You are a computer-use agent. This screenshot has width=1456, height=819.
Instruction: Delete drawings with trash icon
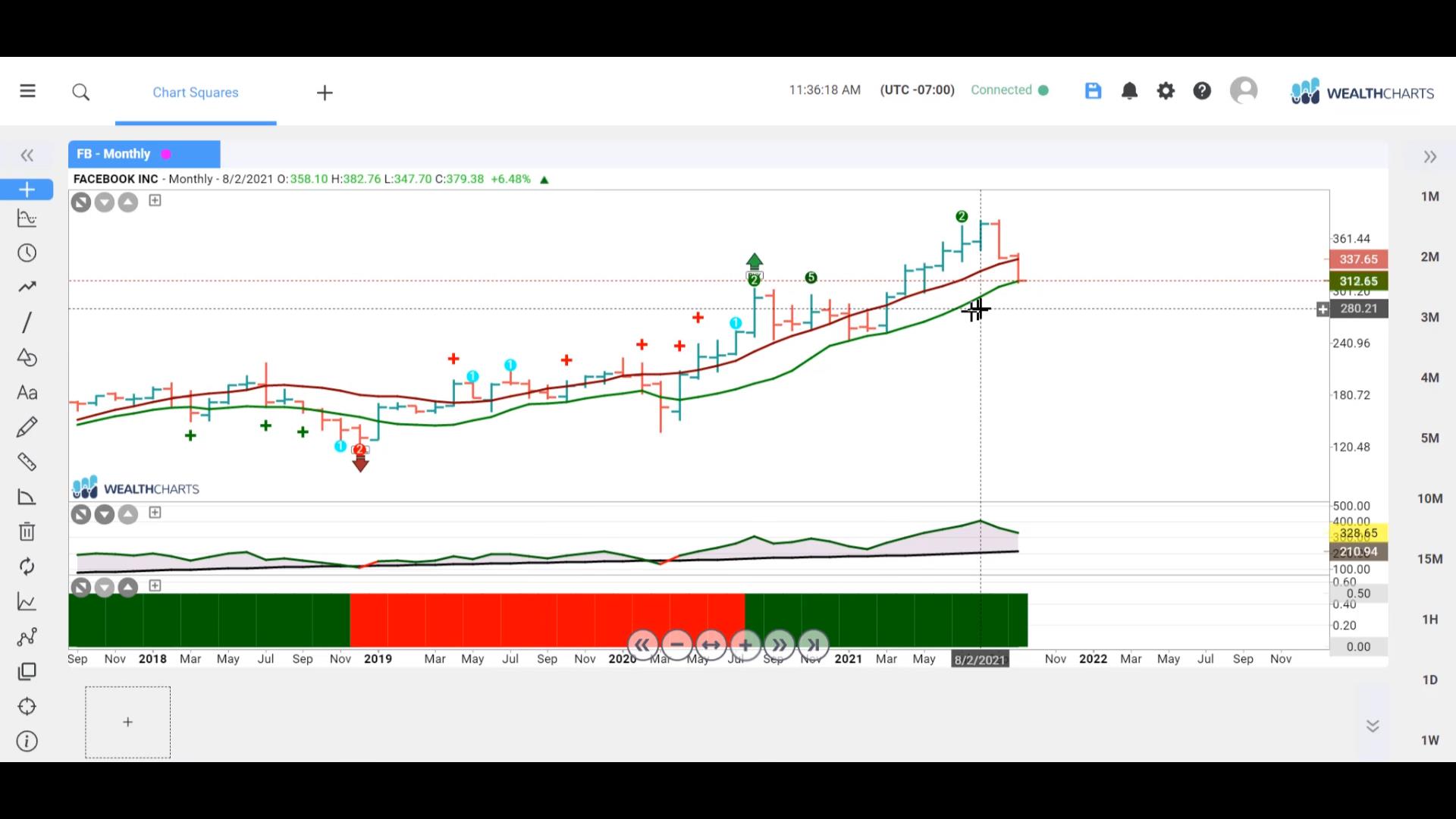point(27,532)
